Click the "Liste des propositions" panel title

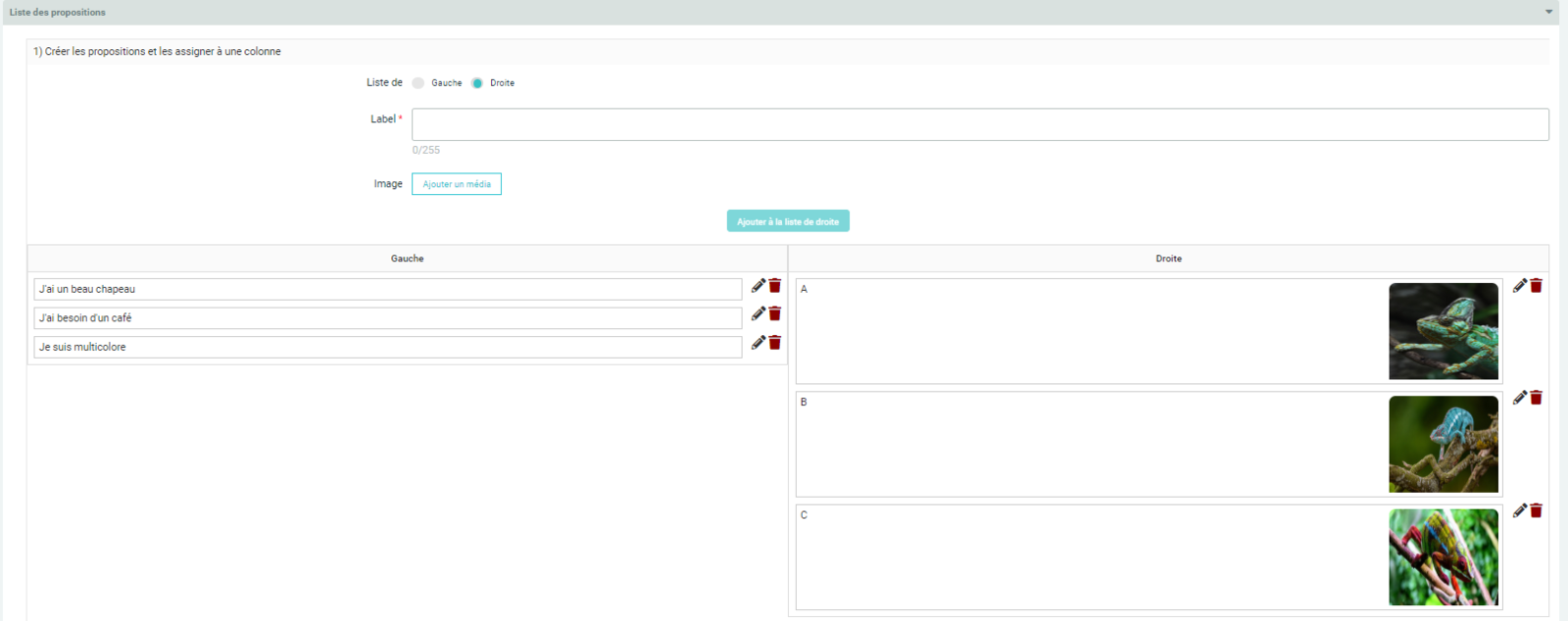(x=58, y=12)
